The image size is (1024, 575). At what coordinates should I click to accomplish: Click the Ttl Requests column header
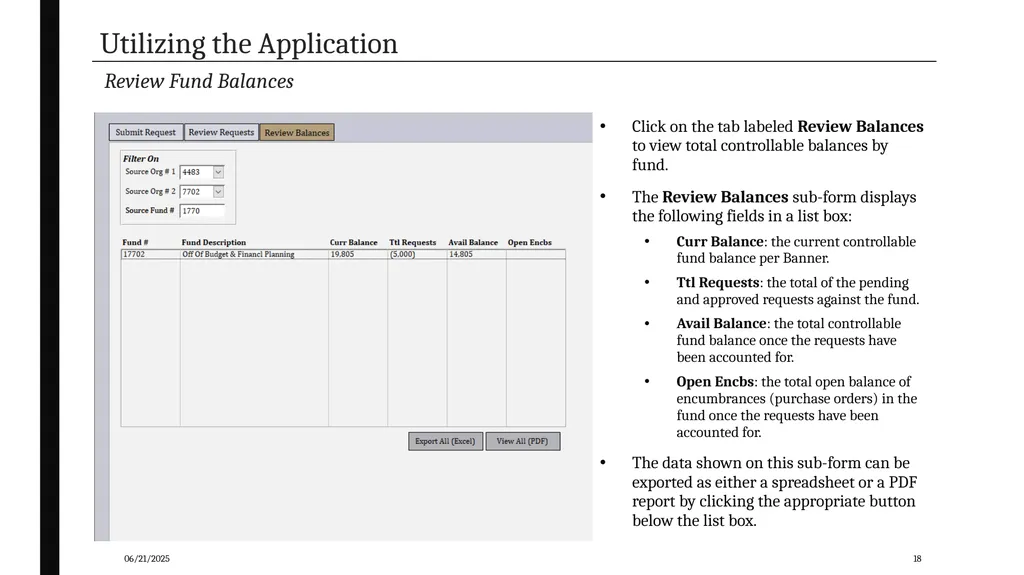pyautogui.click(x=413, y=242)
